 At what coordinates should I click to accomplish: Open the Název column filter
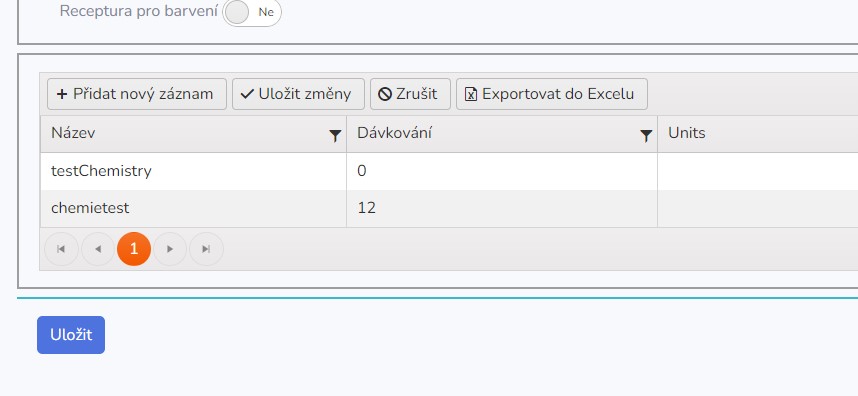coord(335,136)
